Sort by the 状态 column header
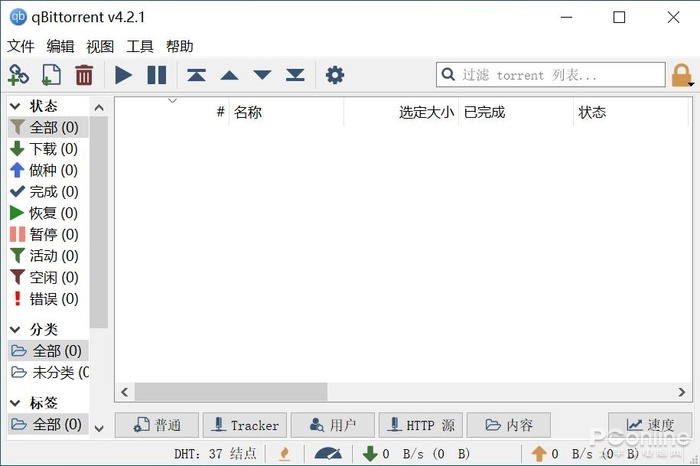700x466 pixels. [630, 112]
